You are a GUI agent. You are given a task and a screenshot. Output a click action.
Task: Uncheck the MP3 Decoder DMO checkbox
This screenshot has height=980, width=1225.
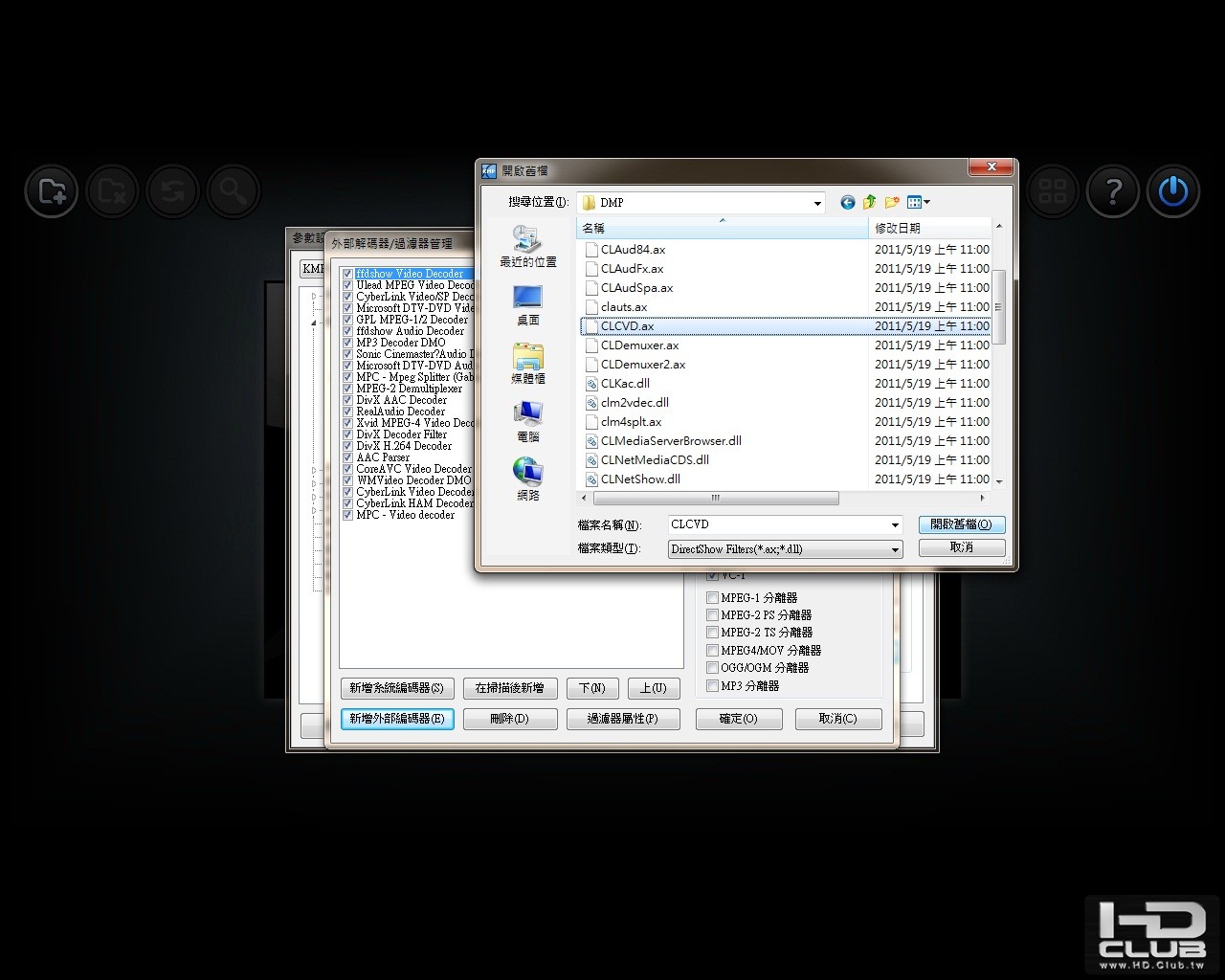(348, 343)
